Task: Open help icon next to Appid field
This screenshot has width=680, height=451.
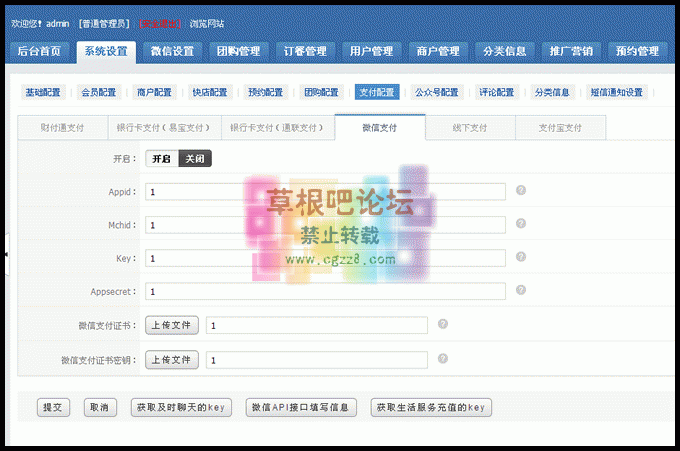Action: 521,190
